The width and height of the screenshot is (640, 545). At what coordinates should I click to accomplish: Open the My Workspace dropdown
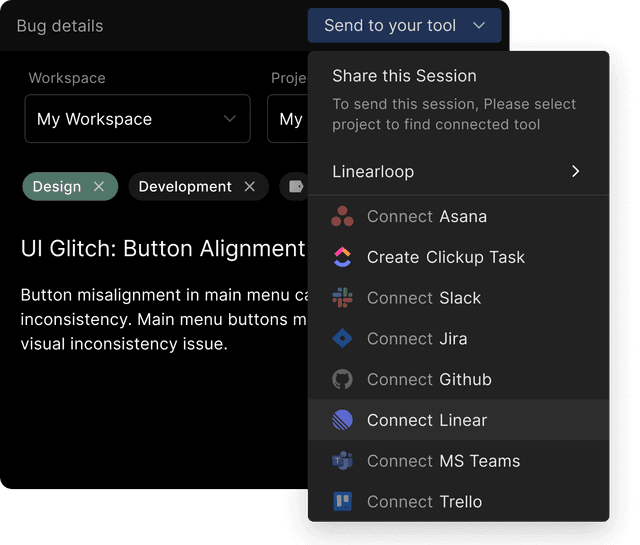coord(138,119)
